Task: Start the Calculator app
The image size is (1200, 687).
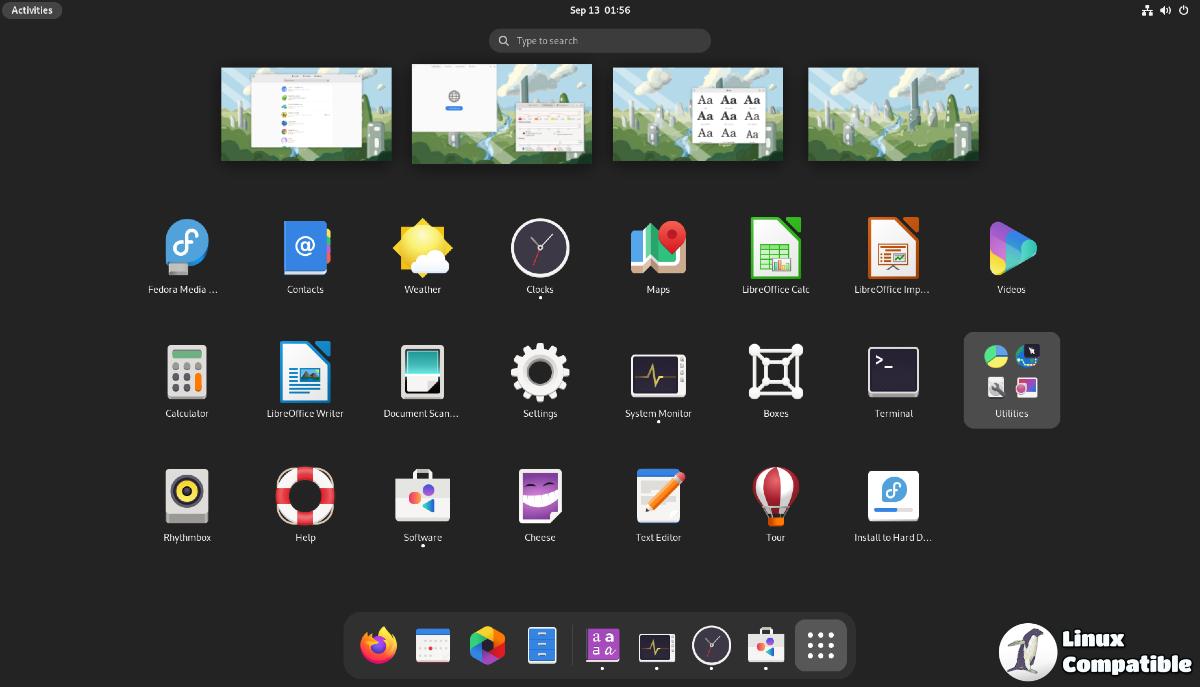Action: tap(186, 371)
